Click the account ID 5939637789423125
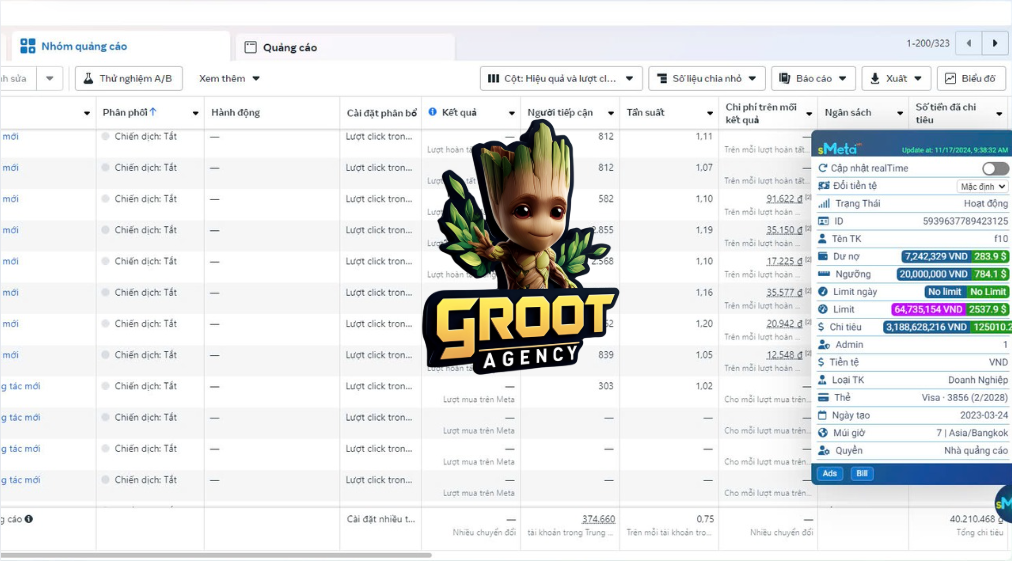 coord(965,221)
